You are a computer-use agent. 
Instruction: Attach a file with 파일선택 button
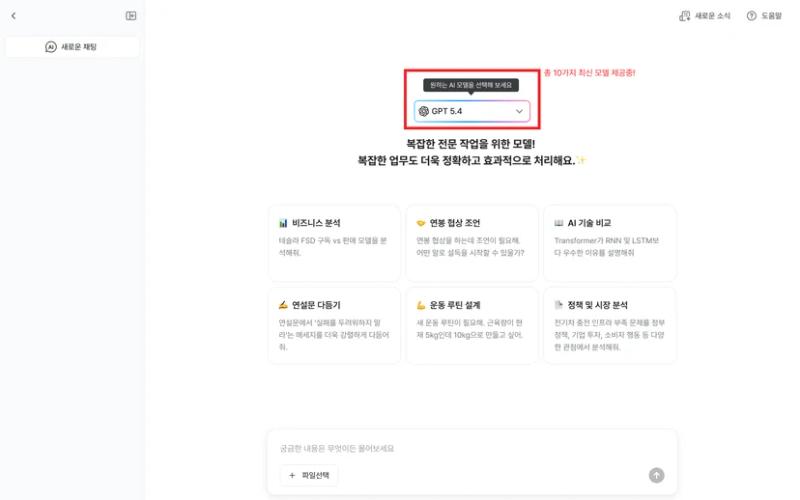coord(309,476)
